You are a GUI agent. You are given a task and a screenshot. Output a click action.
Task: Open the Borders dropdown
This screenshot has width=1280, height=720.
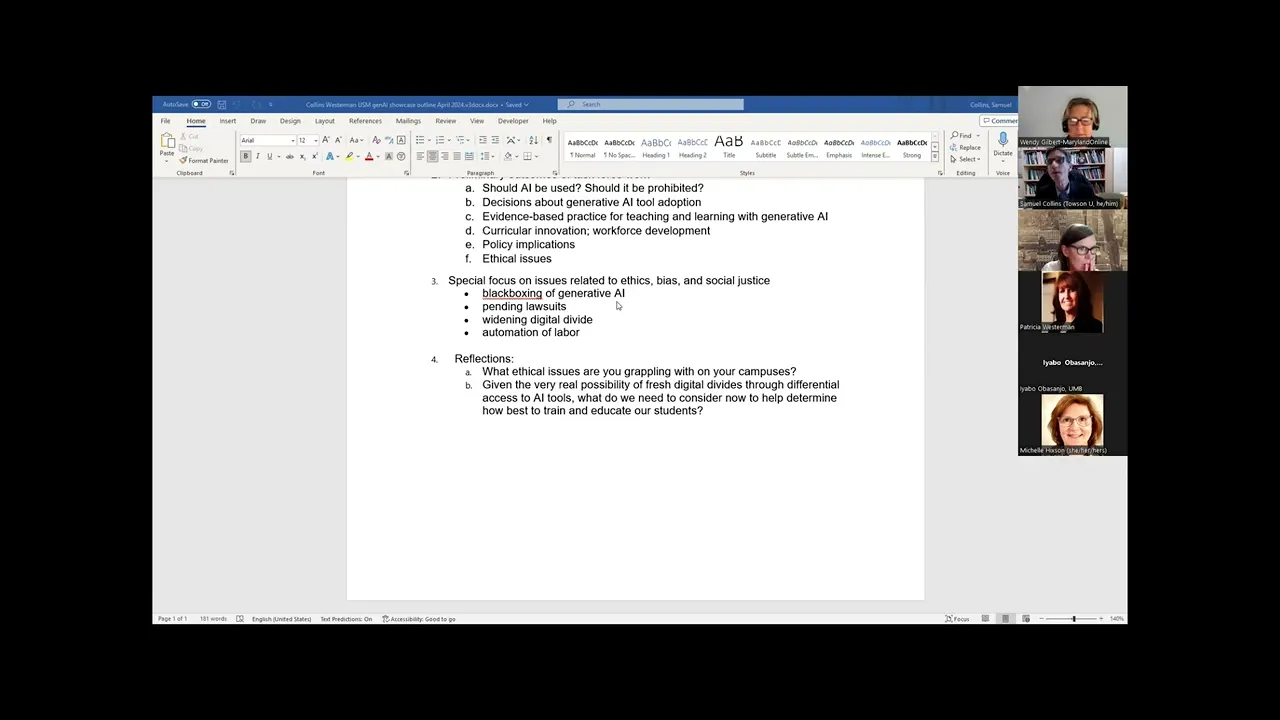536,156
